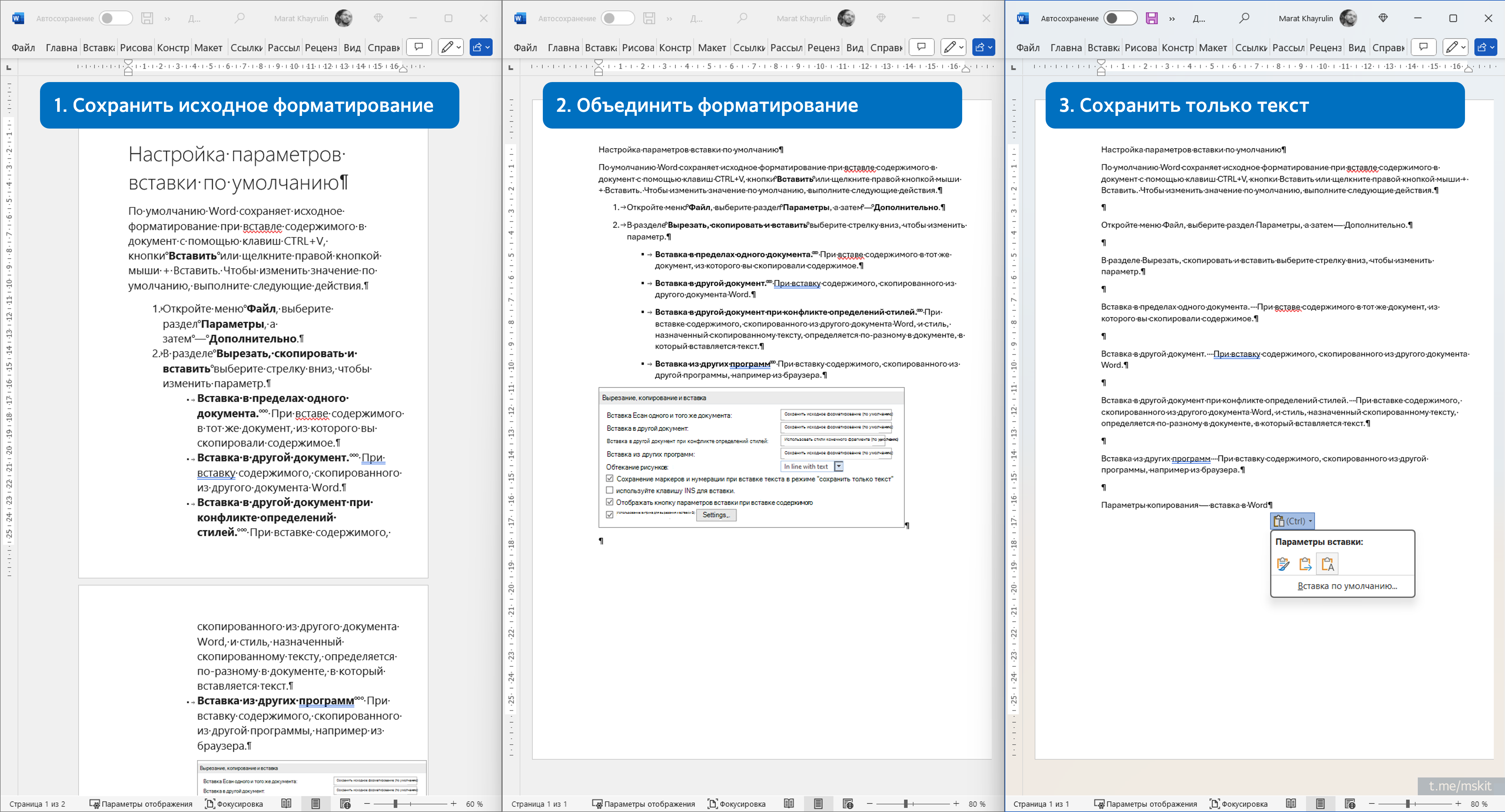The image size is (1505, 812).
Task: Open the (Ctrl) paste options dropdown button
Action: 1292,520
